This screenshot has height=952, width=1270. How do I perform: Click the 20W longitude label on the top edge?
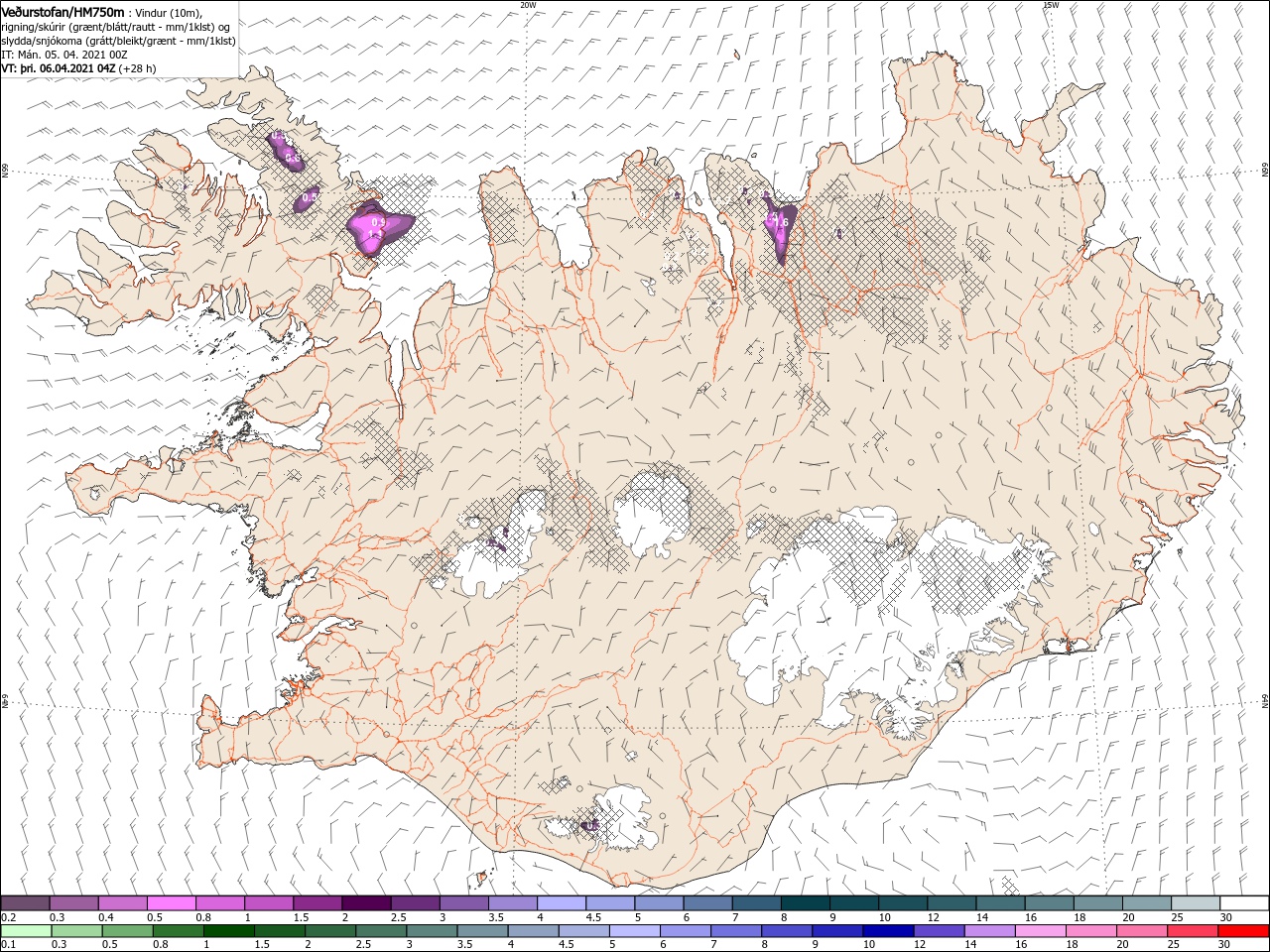tap(528, 4)
